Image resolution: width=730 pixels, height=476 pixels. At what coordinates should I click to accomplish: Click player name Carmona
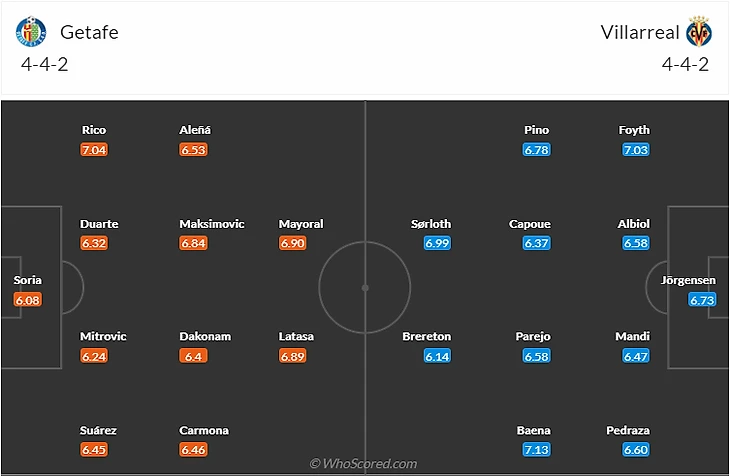(204, 431)
